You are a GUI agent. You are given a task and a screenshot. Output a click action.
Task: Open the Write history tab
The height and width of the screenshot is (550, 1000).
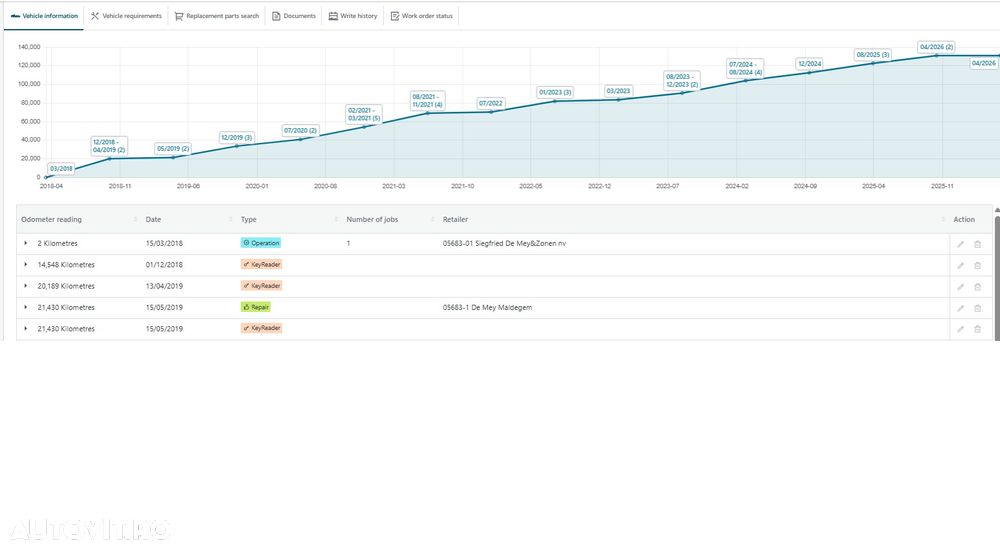[353, 16]
